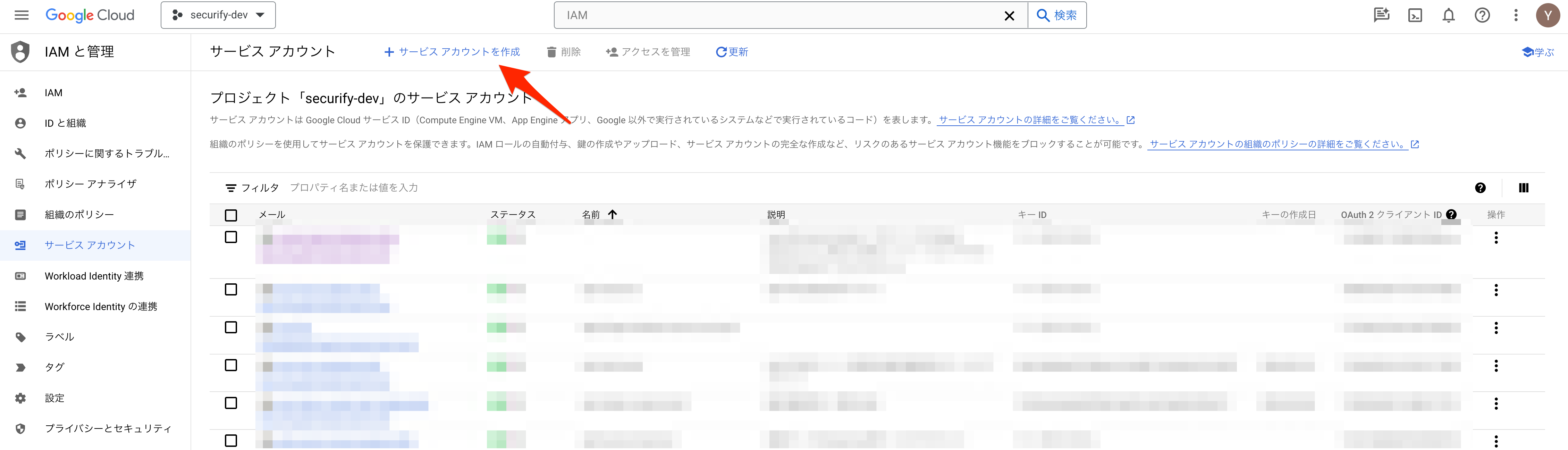Open Workload Identity 連携 sidebar item
The height and width of the screenshot is (450, 1568).
click(x=95, y=276)
